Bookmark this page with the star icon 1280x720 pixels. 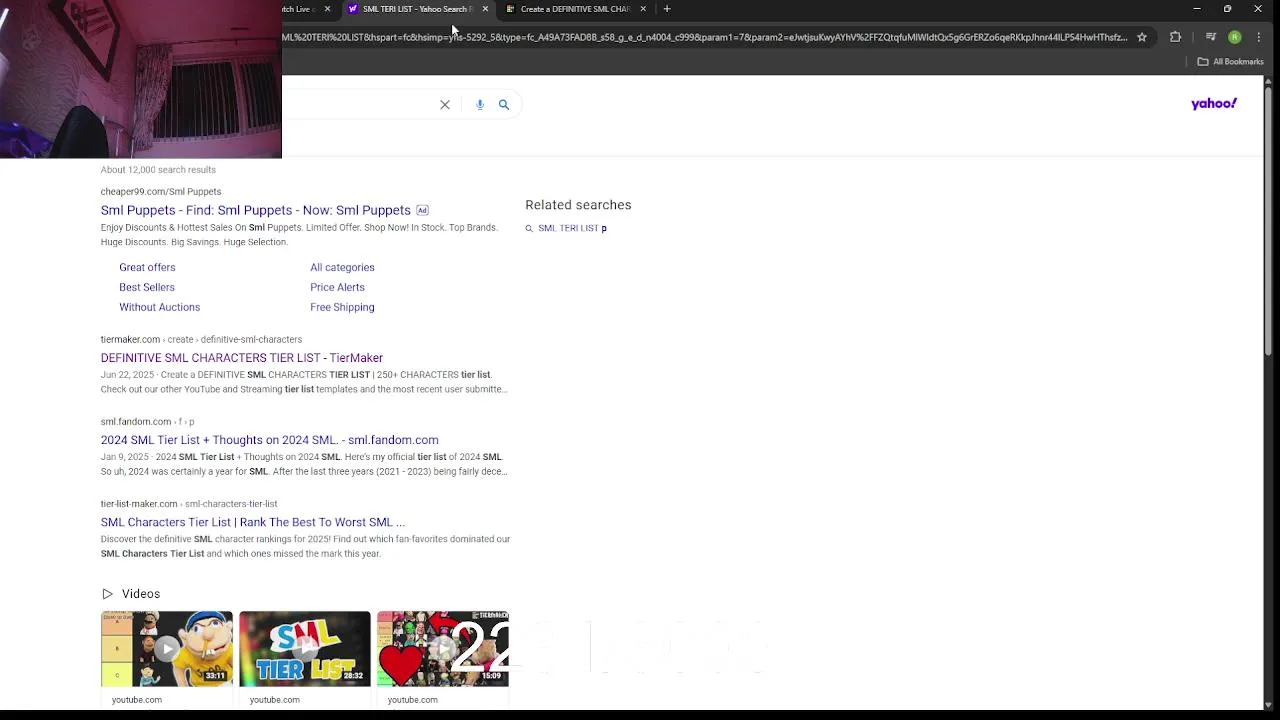tap(1142, 37)
